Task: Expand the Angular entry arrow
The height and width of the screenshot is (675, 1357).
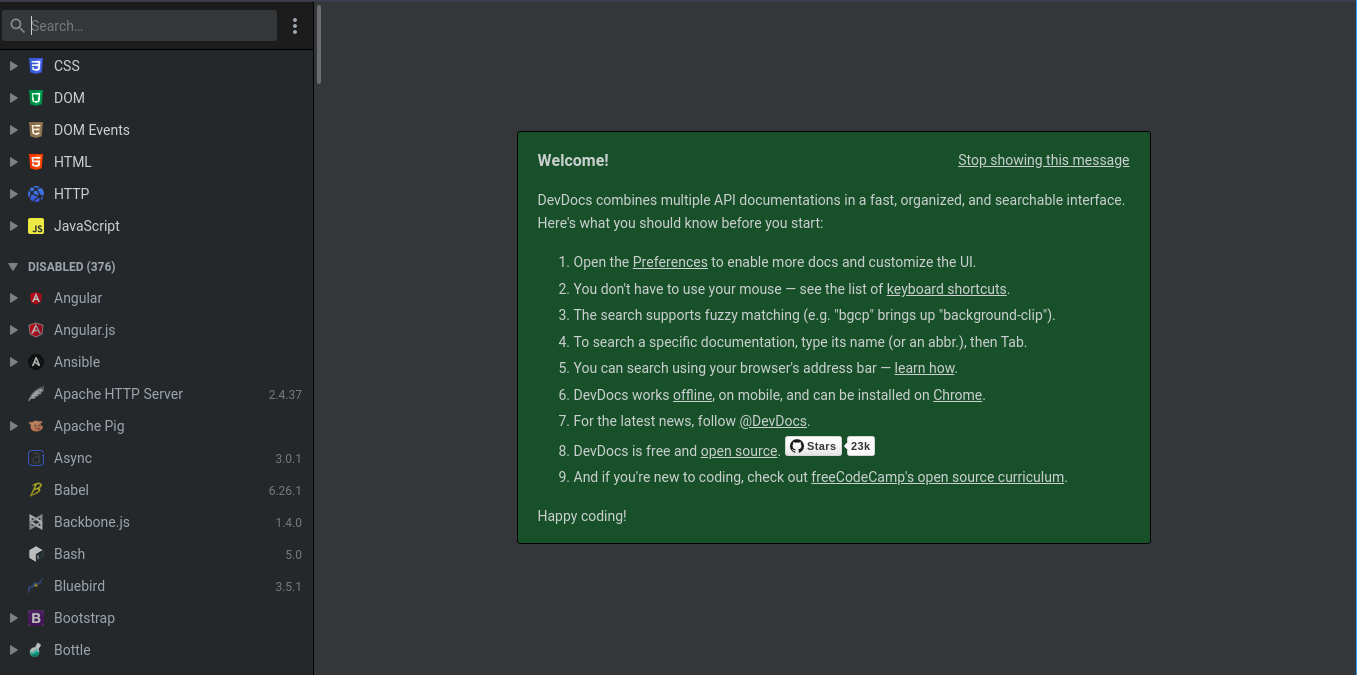Action: point(13,298)
